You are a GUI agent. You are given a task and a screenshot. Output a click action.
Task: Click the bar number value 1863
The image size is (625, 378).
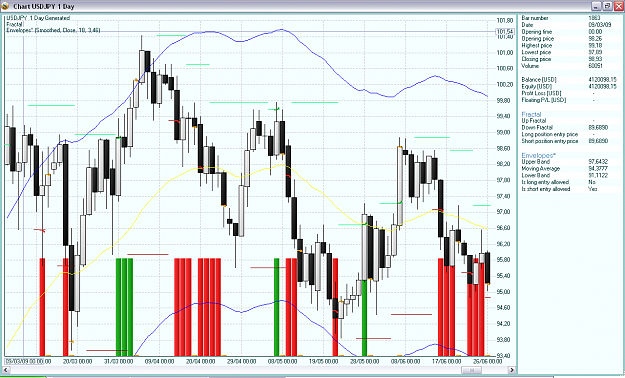coord(594,18)
